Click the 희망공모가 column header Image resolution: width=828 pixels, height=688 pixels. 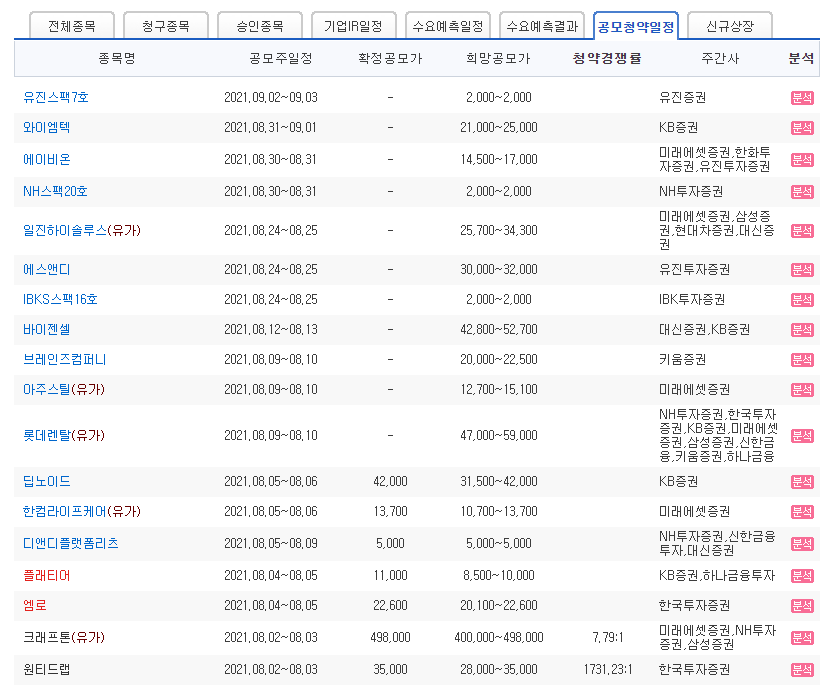point(498,58)
